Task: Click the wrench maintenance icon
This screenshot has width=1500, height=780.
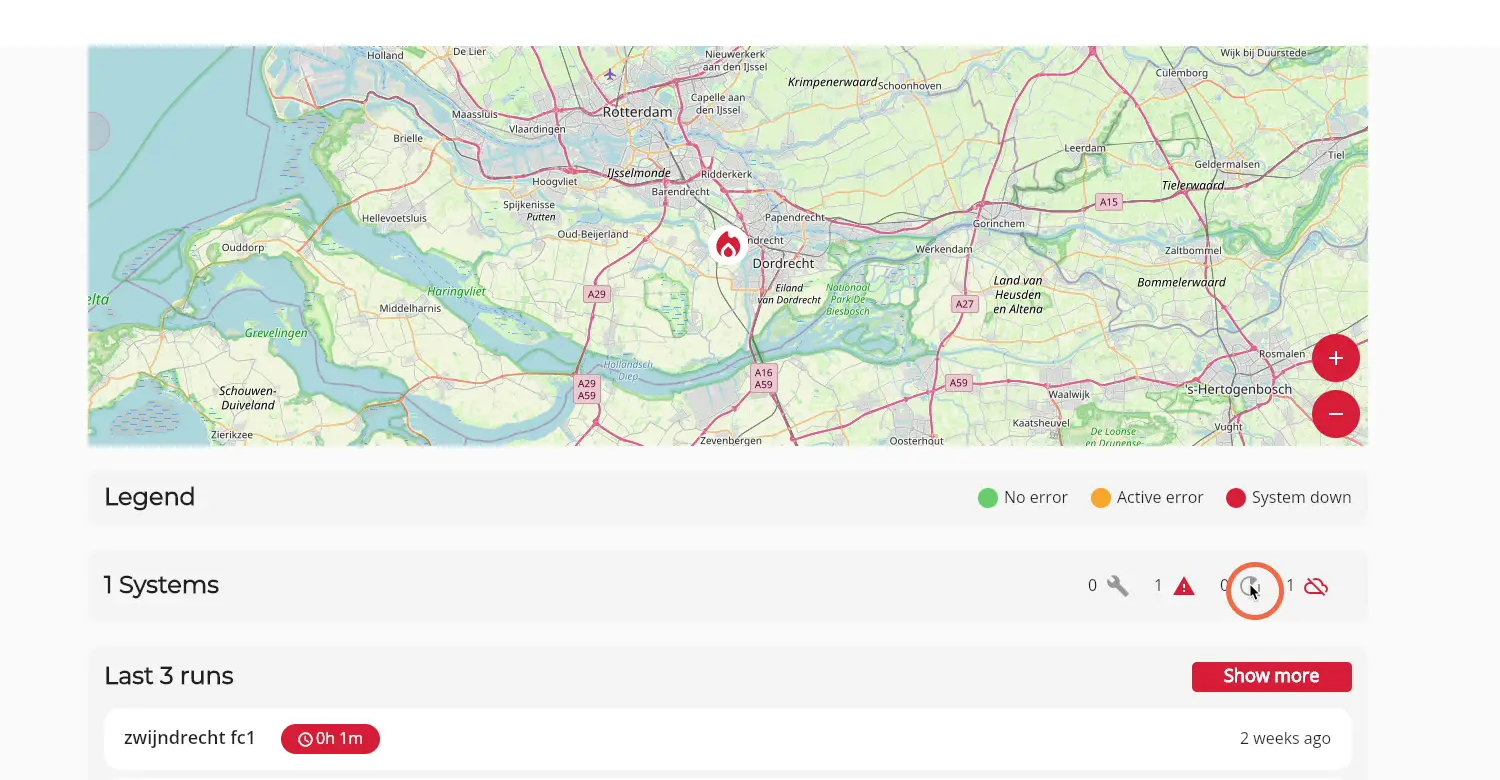Action: click(x=1118, y=586)
